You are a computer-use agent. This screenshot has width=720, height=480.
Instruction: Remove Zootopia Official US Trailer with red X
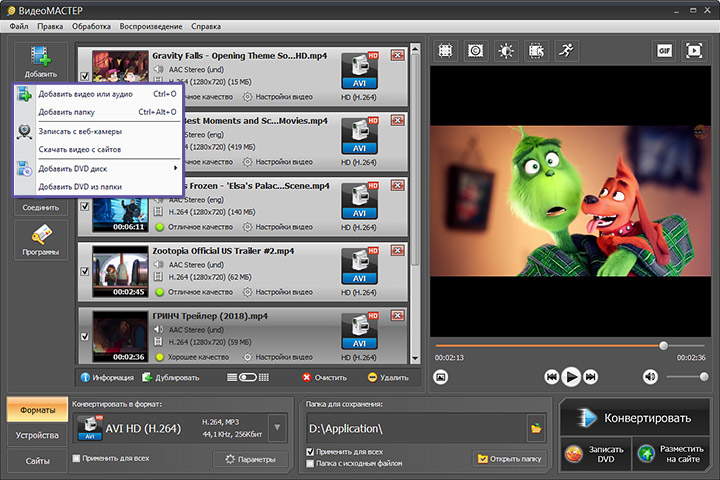[x=398, y=251]
